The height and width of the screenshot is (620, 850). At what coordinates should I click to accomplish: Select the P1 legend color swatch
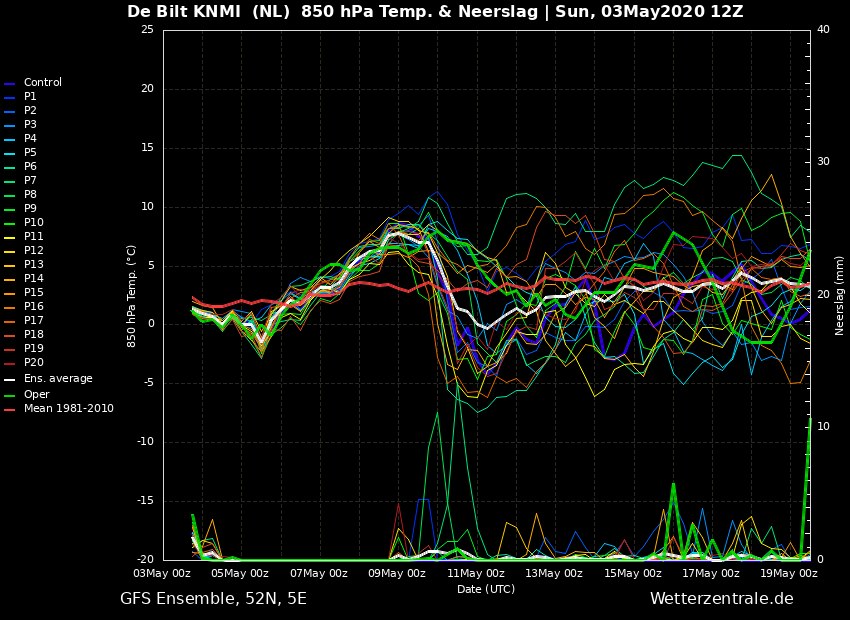coord(9,98)
